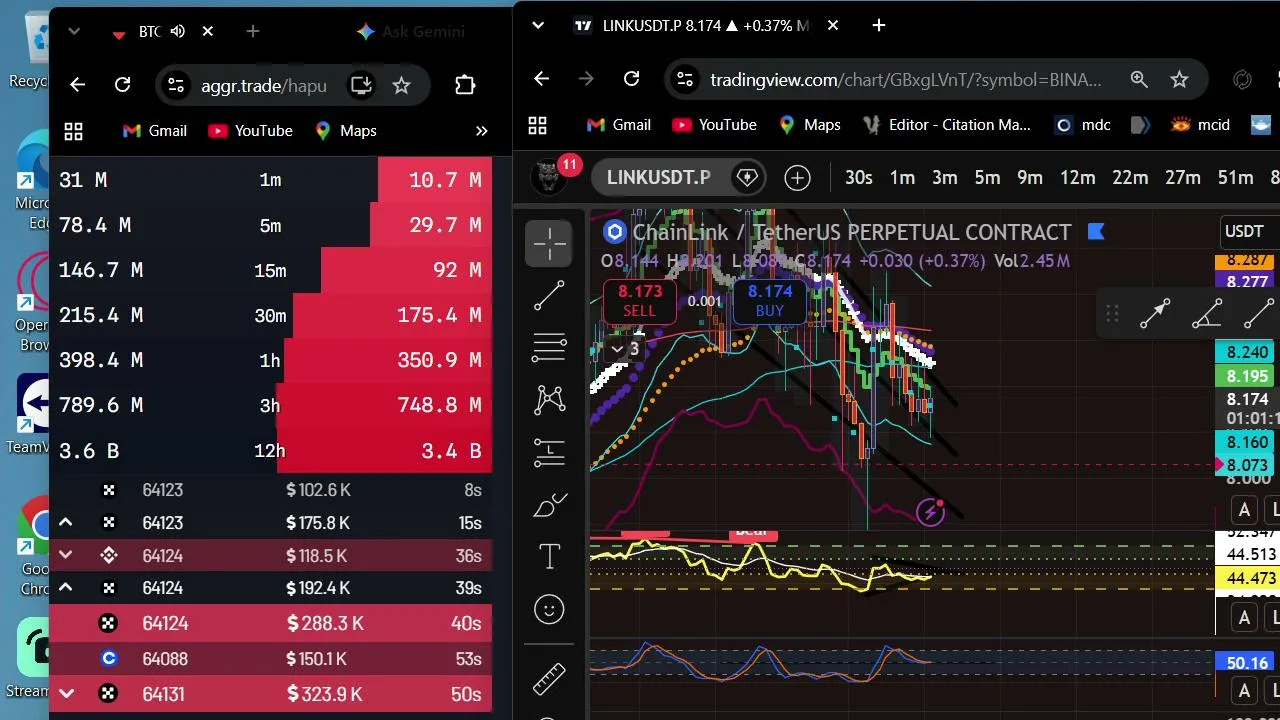Select the patterns drawing tool
This screenshot has height=720, width=1280.
(550, 400)
